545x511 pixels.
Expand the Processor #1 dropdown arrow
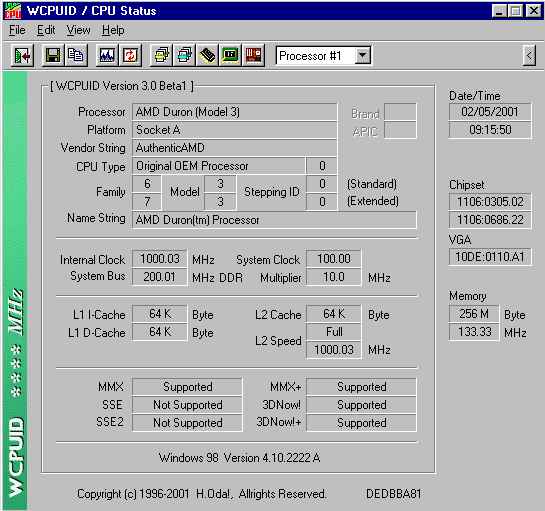pos(362,56)
